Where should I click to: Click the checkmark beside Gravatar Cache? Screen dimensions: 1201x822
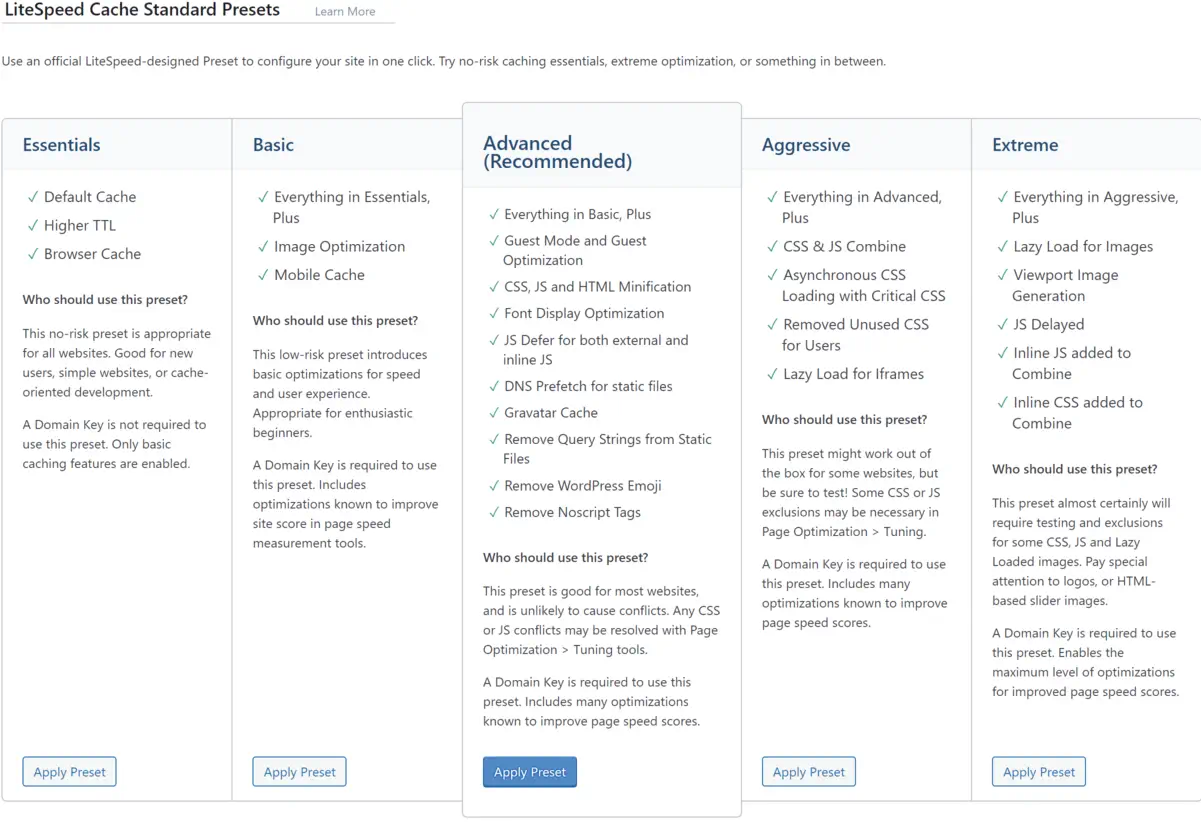494,413
